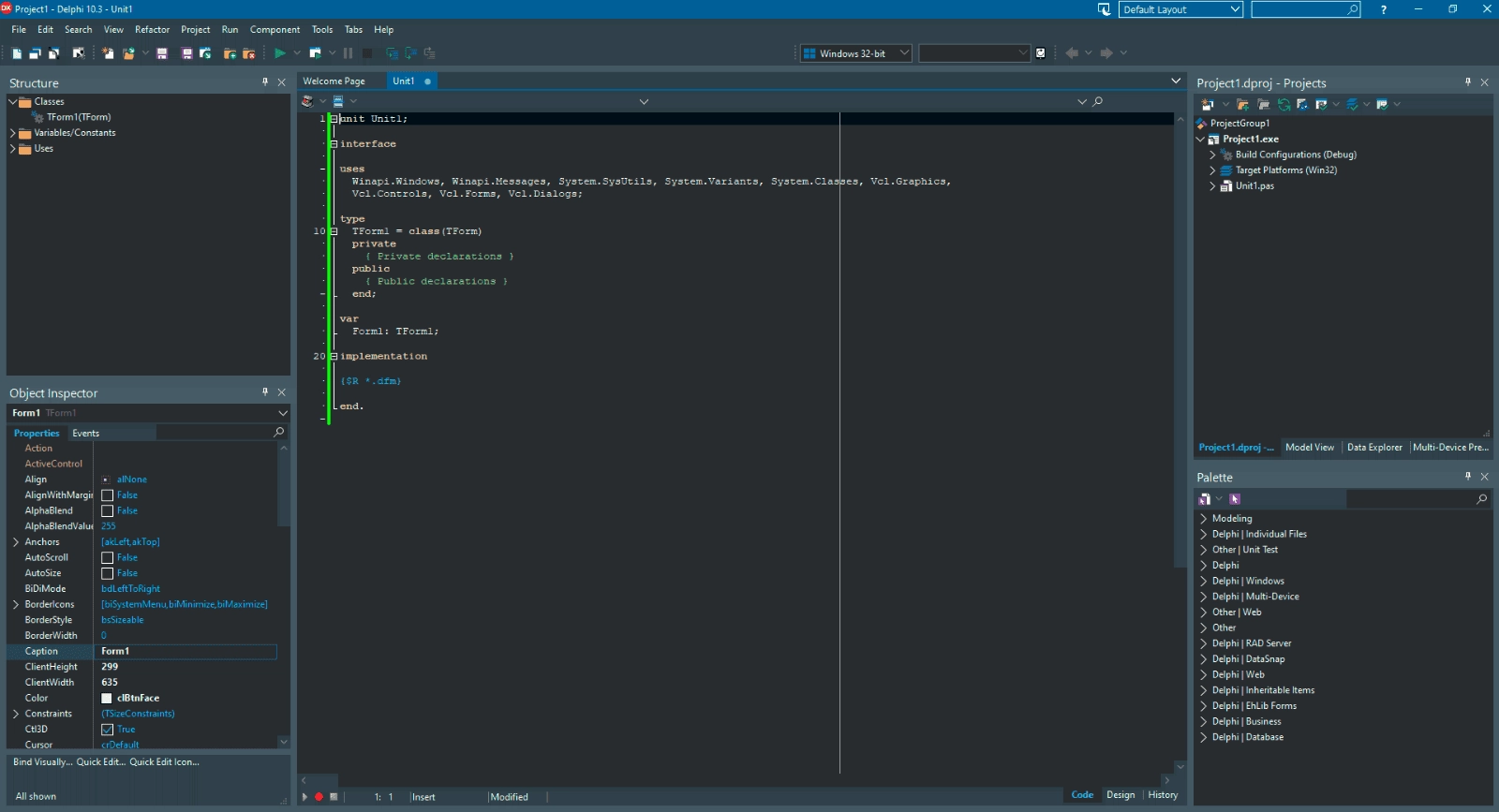Click the View Unit toolbar icon
1499x812 pixels.
tap(35, 53)
